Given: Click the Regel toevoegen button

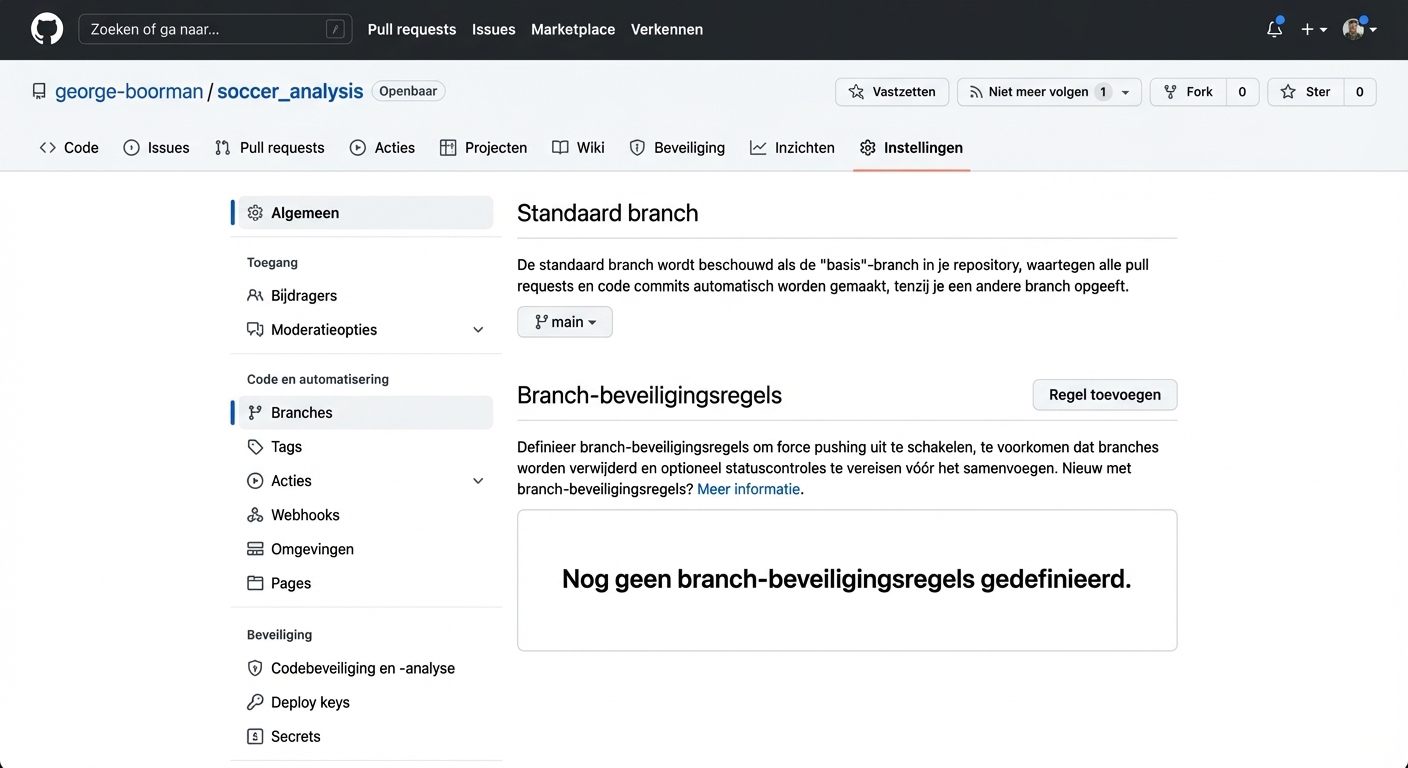Looking at the screenshot, I should [x=1104, y=395].
